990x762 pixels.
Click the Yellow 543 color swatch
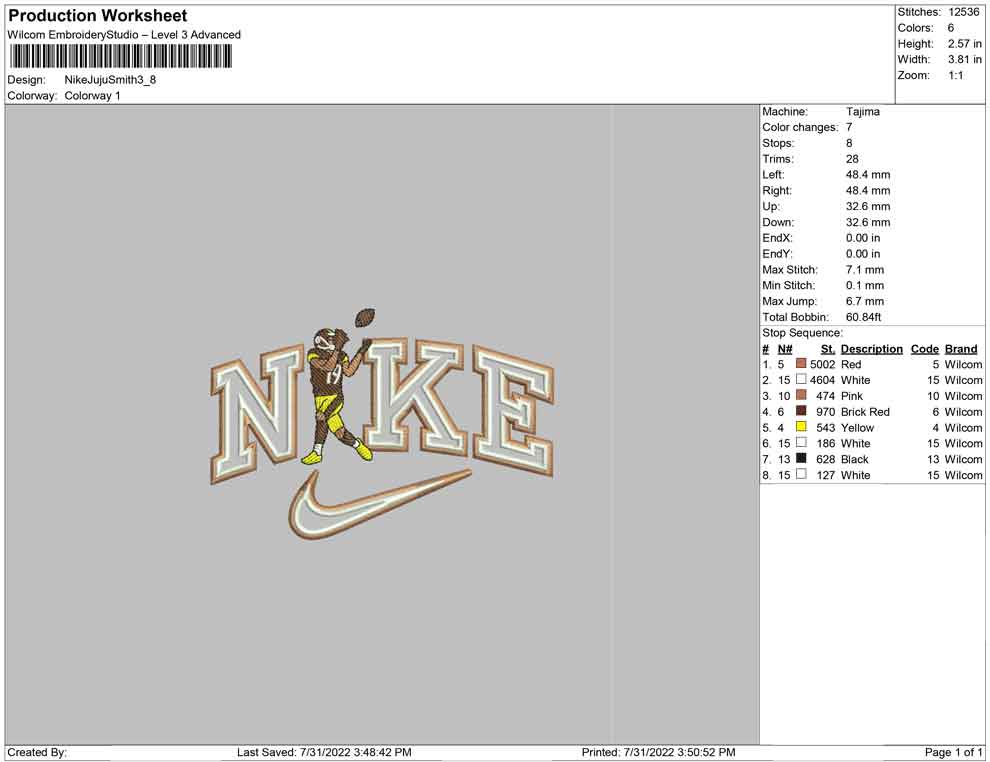(801, 427)
